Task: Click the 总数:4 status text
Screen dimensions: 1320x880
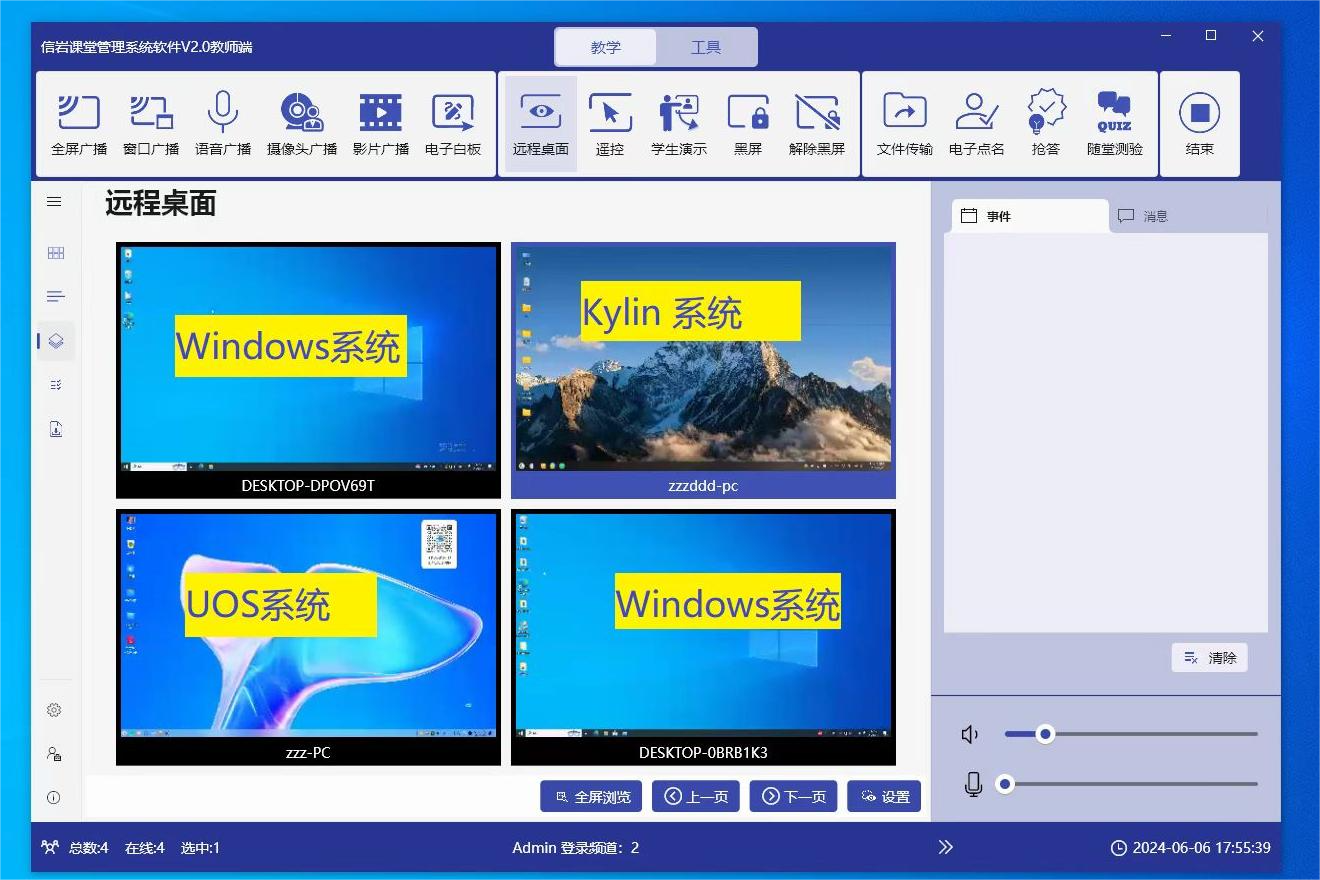Action: [x=88, y=848]
